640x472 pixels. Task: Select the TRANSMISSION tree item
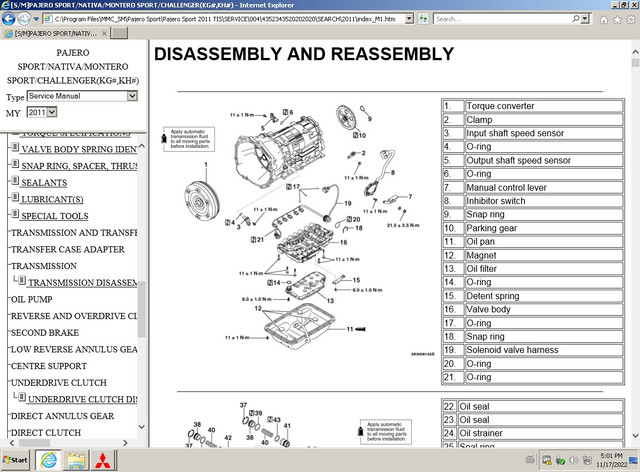[44, 266]
